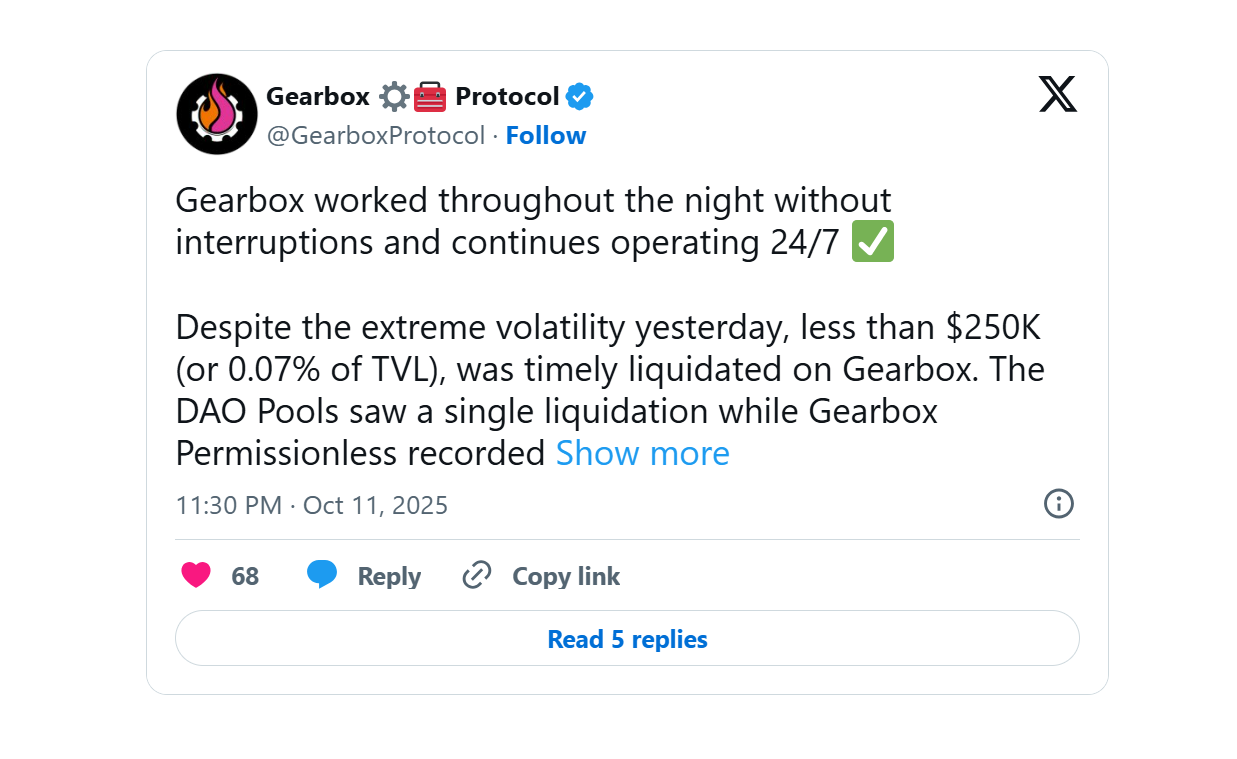Open the tweet info circle icon
The width and height of the screenshot is (1237, 759).
coord(1058,504)
